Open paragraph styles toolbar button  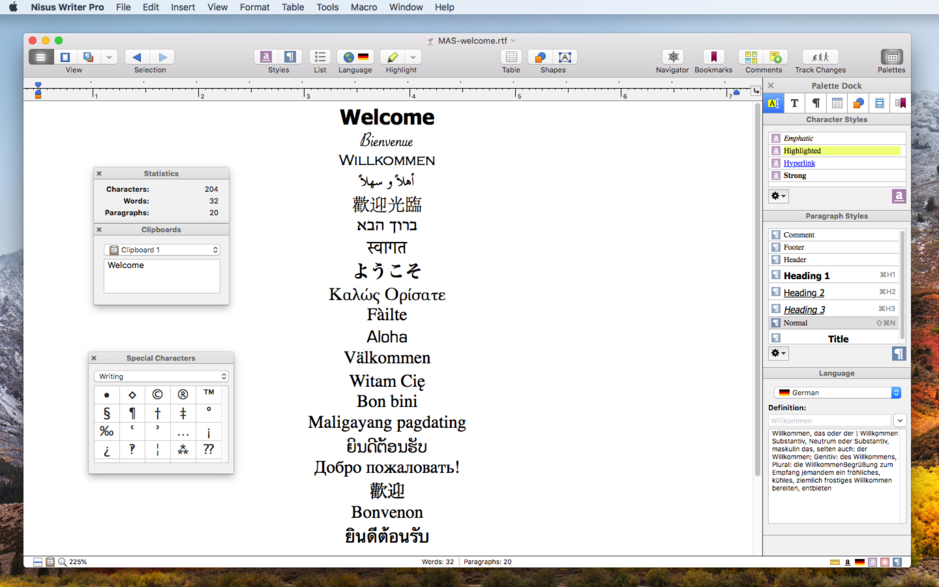[x=290, y=57]
